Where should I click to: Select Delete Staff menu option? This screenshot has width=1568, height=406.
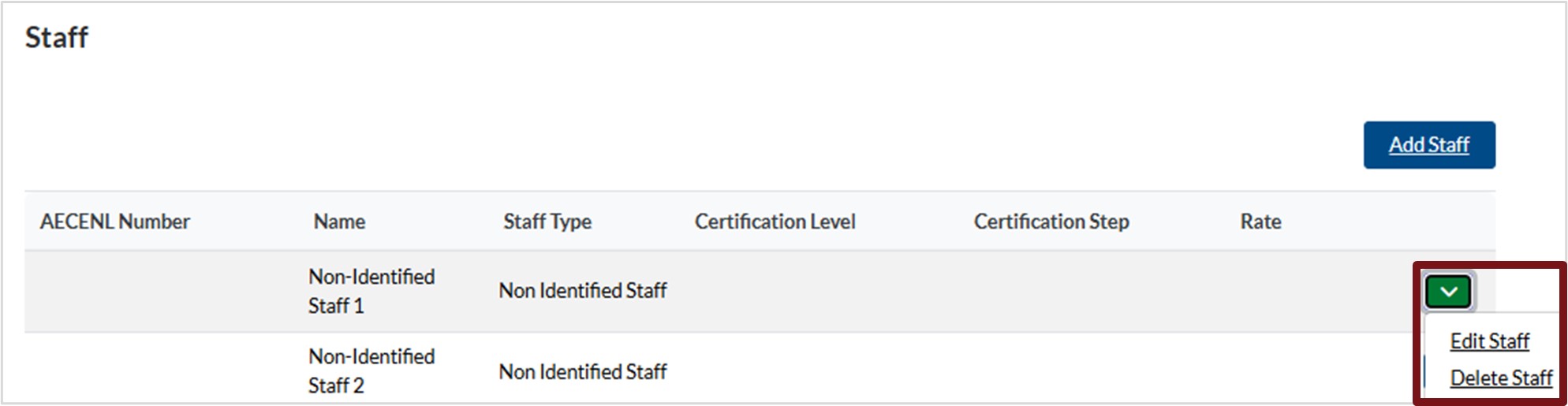point(1501,378)
